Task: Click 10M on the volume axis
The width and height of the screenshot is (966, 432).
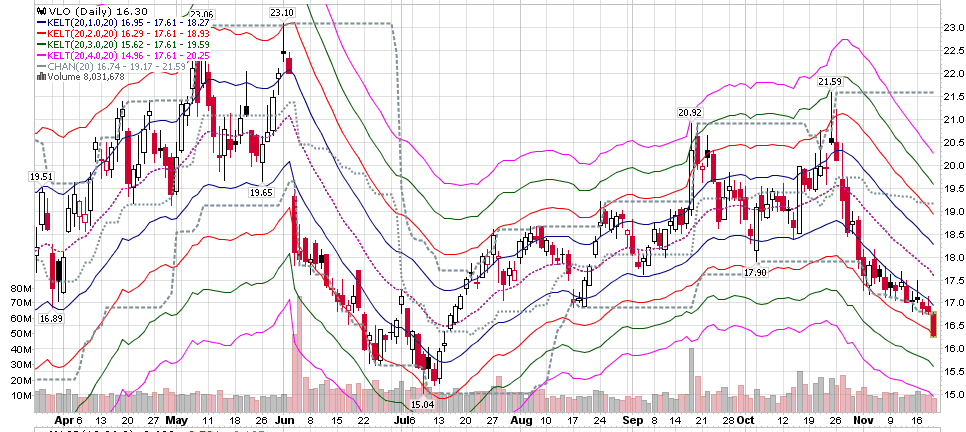Action: coord(20,394)
